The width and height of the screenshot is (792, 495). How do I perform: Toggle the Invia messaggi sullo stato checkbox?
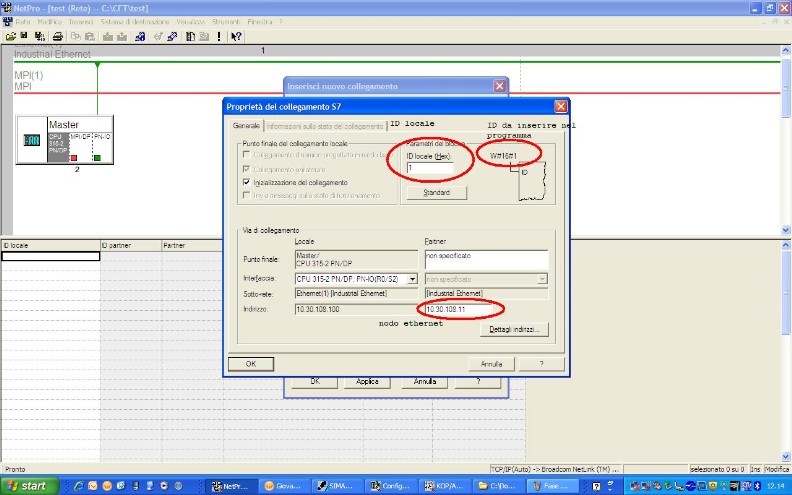click(x=246, y=195)
